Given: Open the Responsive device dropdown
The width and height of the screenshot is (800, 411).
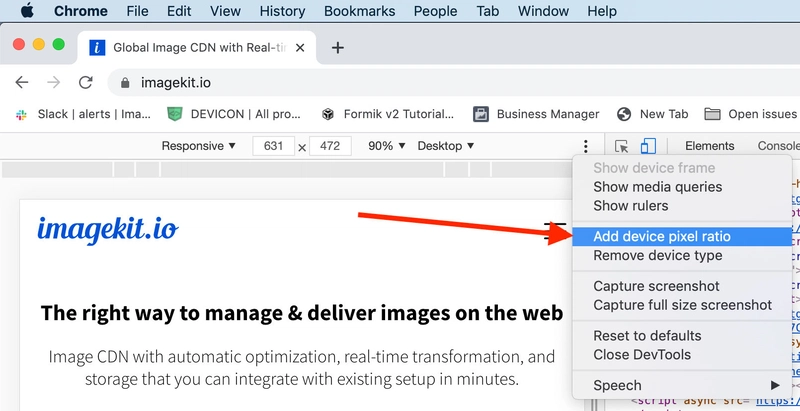Looking at the screenshot, I should tap(198, 146).
